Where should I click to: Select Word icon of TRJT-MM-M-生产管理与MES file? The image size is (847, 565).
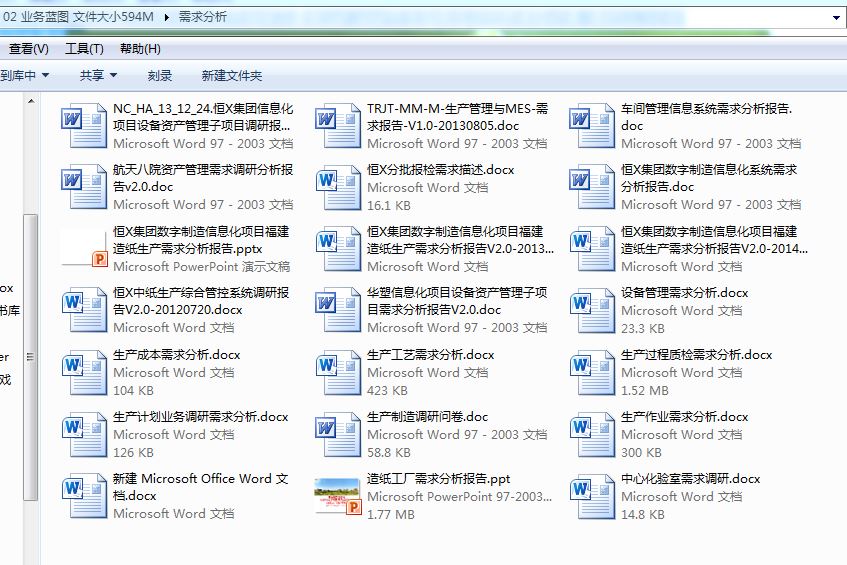click(338, 125)
